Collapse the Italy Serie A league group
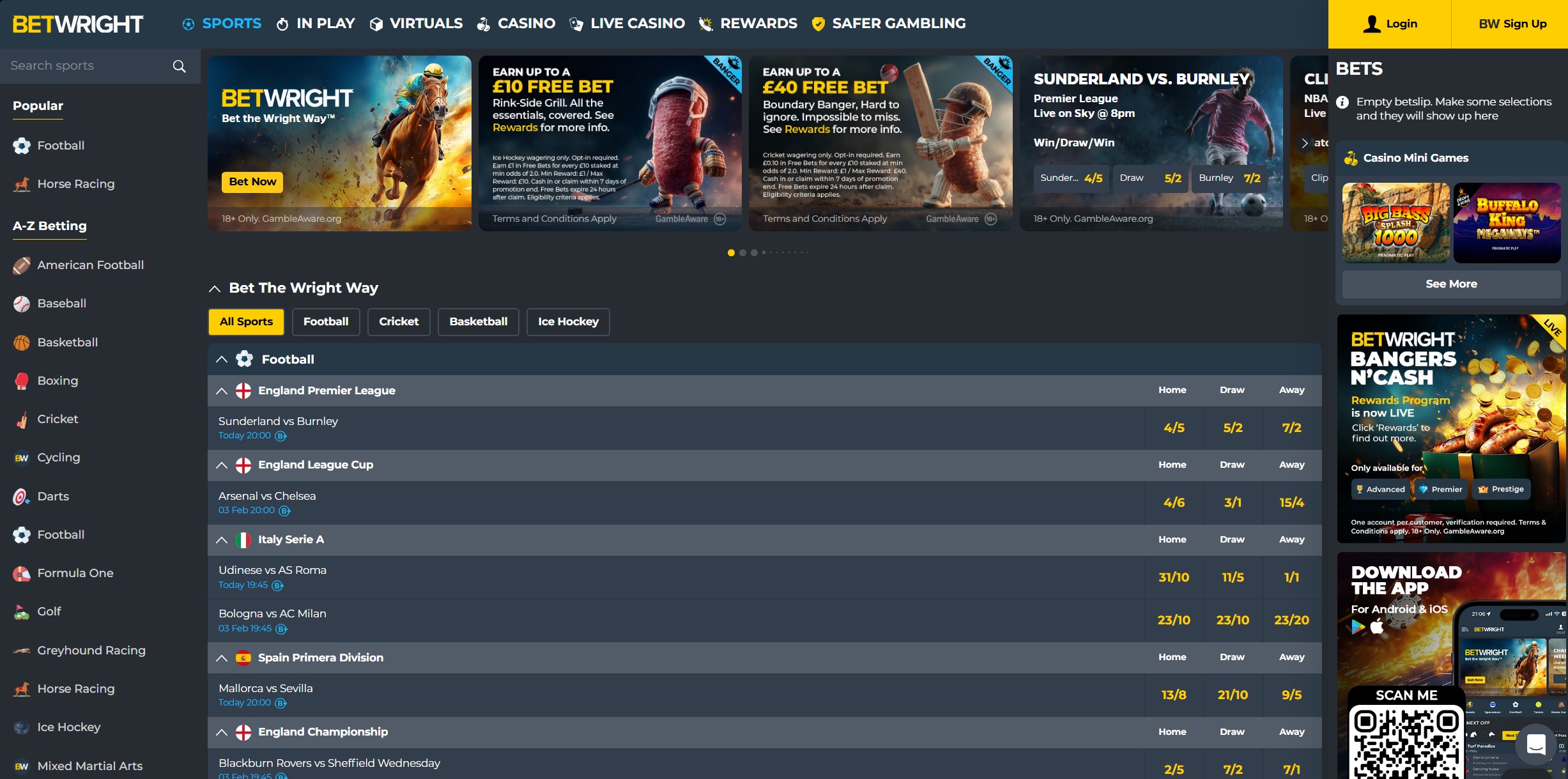The width and height of the screenshot is (1568, 779). click(x=222, y=539)
